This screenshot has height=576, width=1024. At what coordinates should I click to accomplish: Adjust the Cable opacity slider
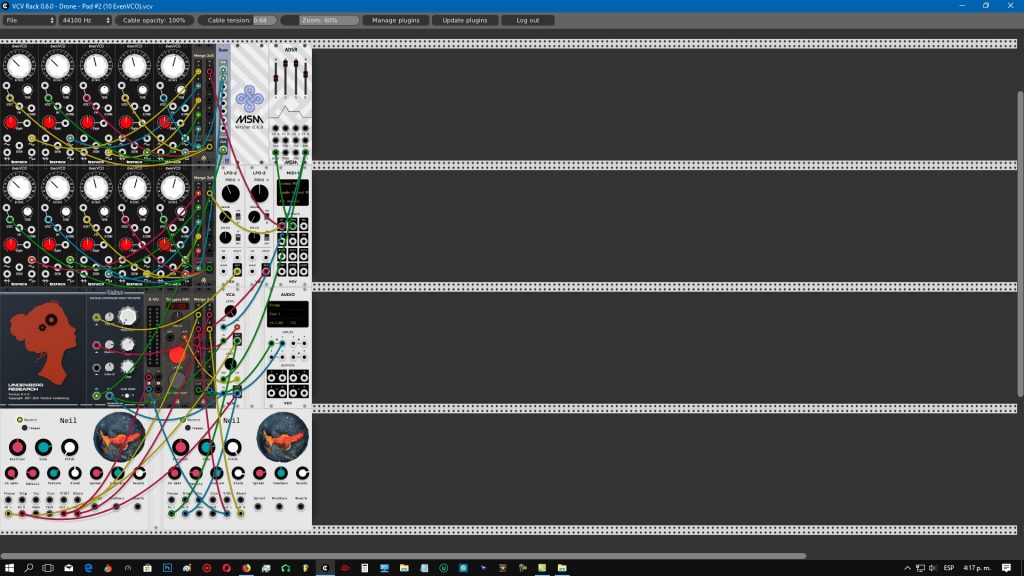pyautogui.click(x=154, y=20)
